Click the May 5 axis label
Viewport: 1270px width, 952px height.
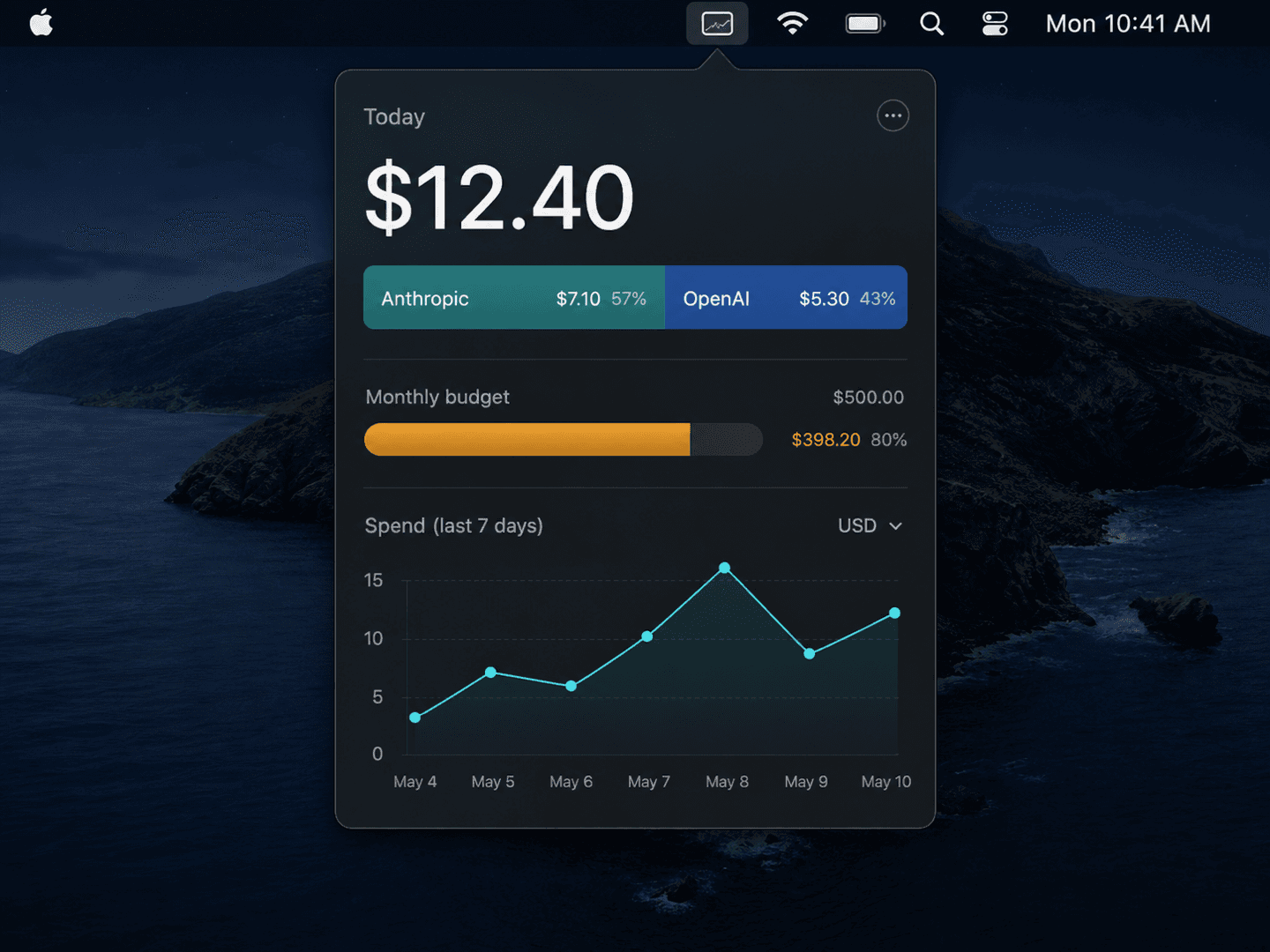pos(493,782)
